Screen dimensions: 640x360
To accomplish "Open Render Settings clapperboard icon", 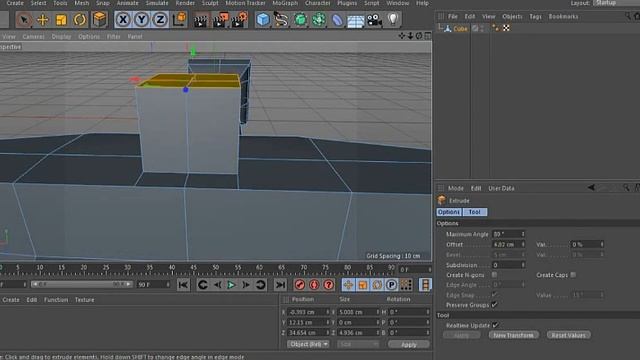I will click(x=240, y=20).
